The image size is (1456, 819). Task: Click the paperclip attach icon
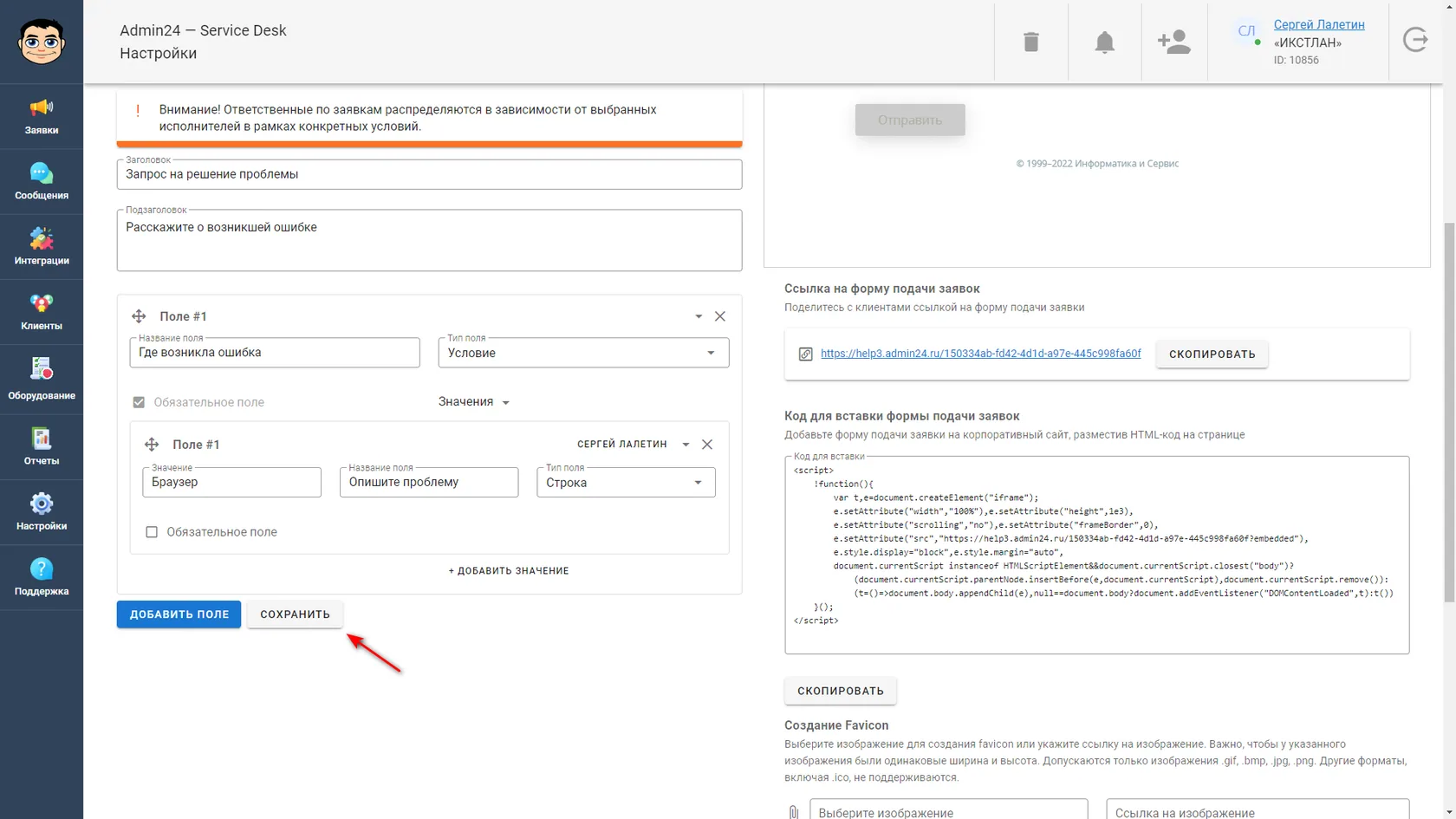(x=793, y=812)
